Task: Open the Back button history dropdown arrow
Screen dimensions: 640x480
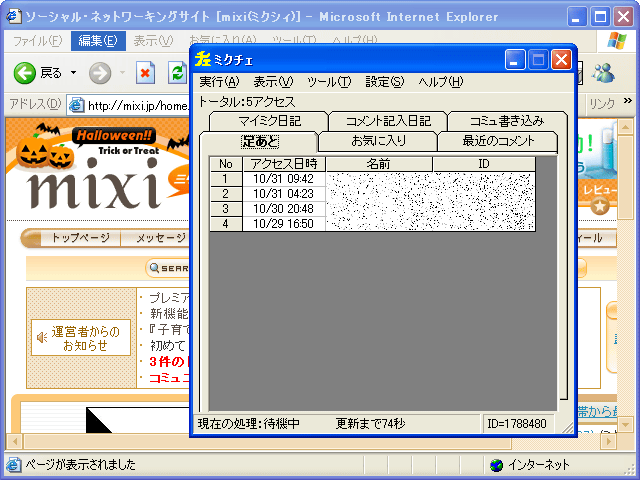Action: (x=73, y=73)
